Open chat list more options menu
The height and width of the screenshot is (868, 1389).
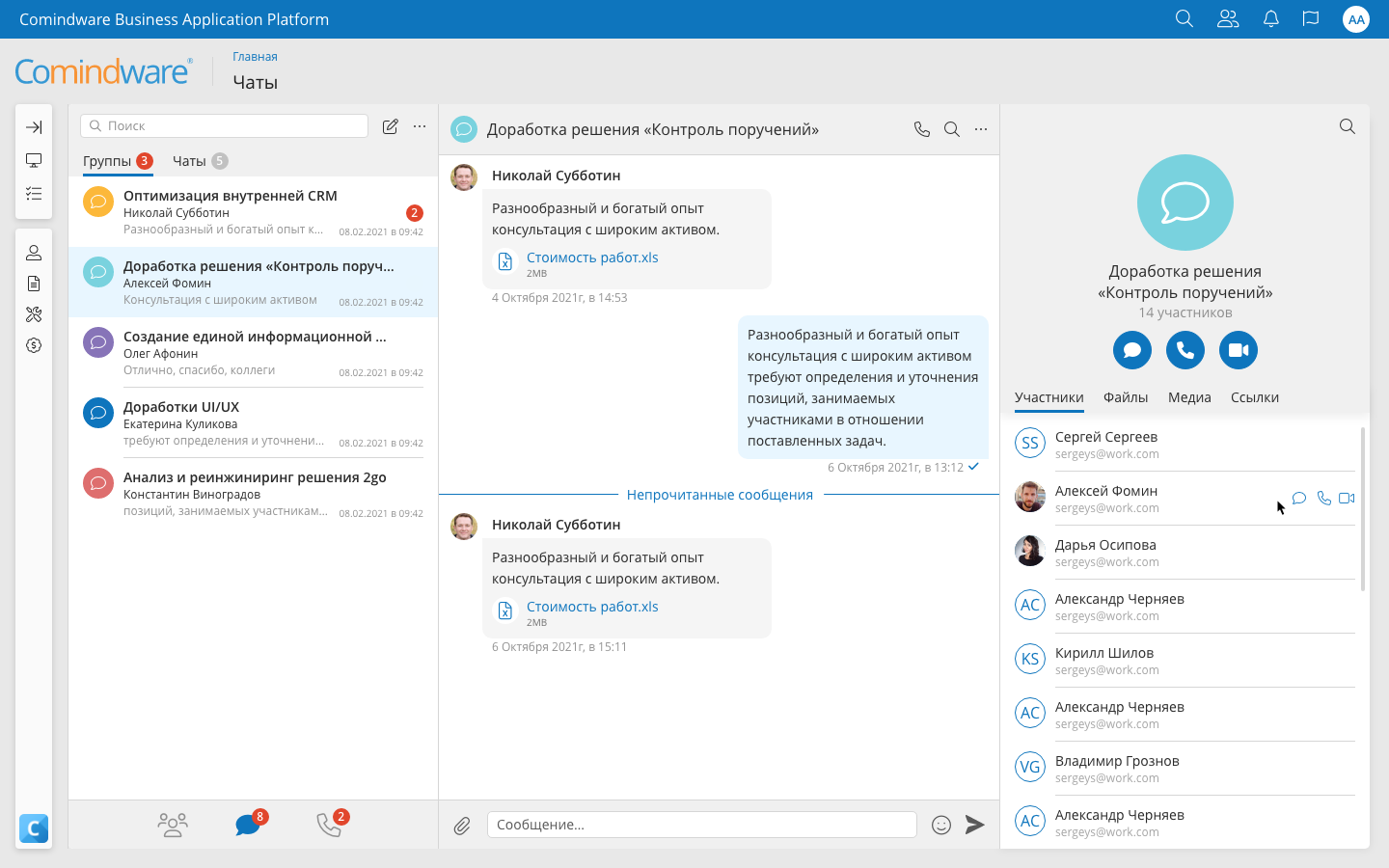420,126
